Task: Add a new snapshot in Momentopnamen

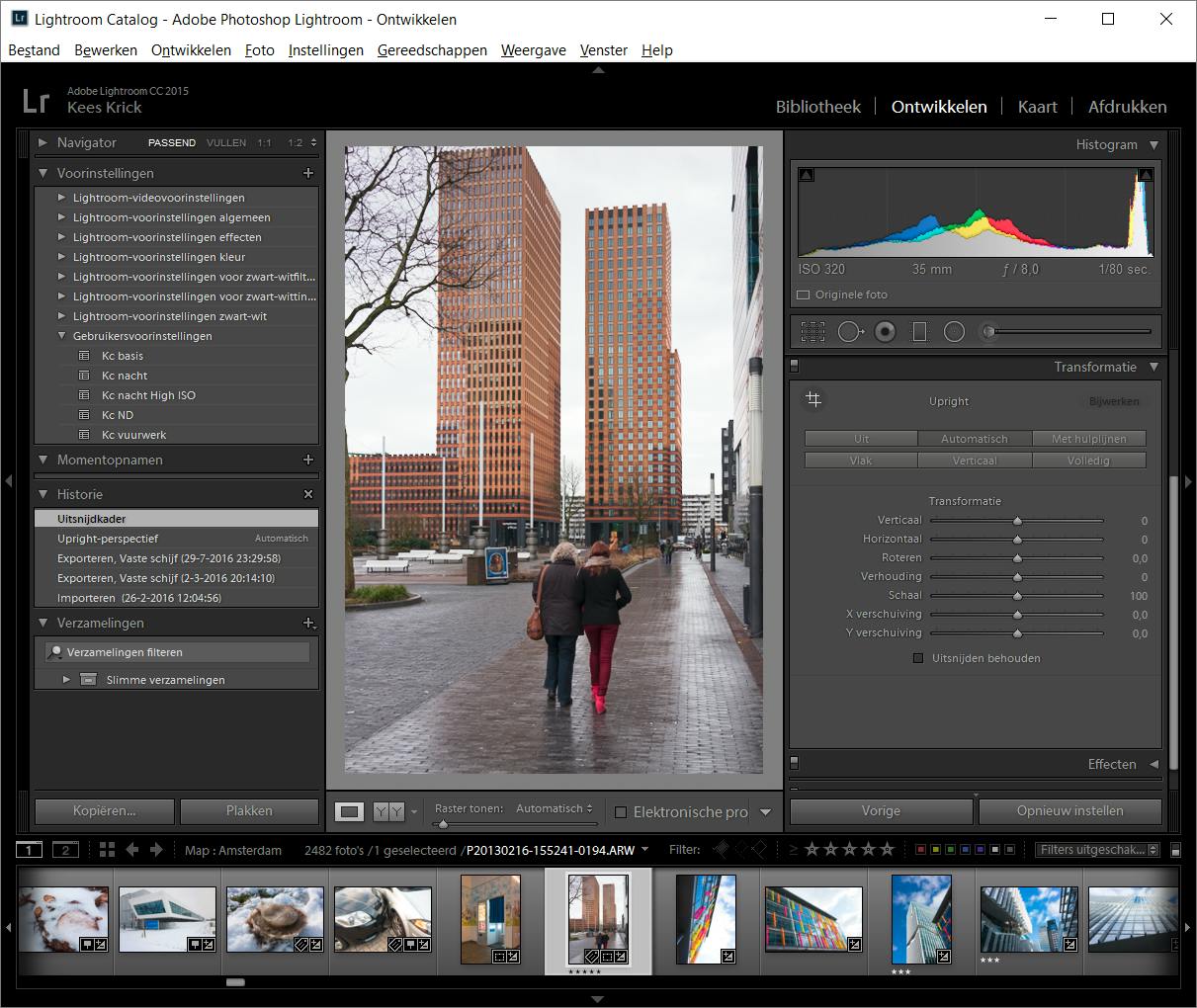Action: pos(308,460)
